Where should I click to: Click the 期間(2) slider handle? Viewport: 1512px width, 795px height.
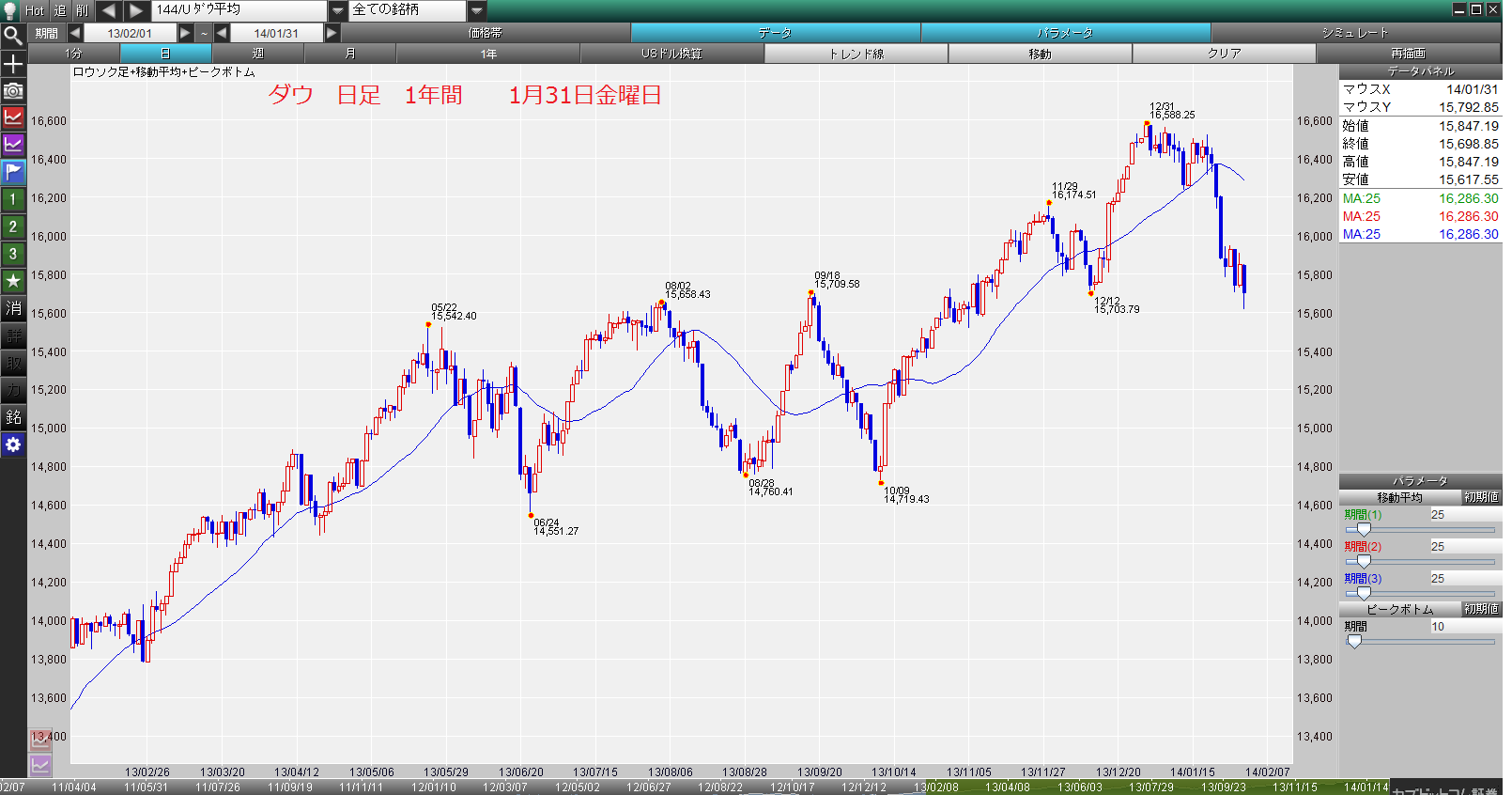1364,562
